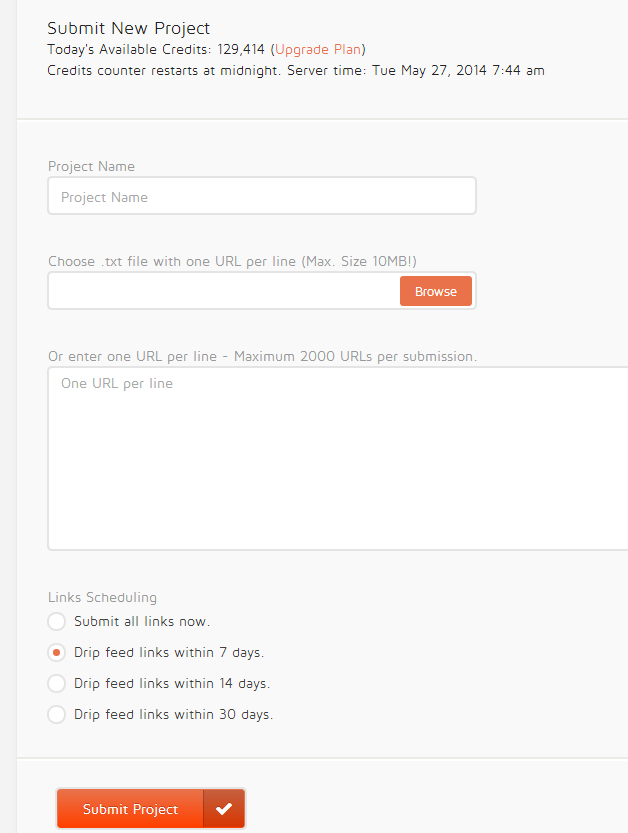The height and width of the screenshot is (833, 628).
Task: Click the server time notice text
Action: click(x=295, y=71)
